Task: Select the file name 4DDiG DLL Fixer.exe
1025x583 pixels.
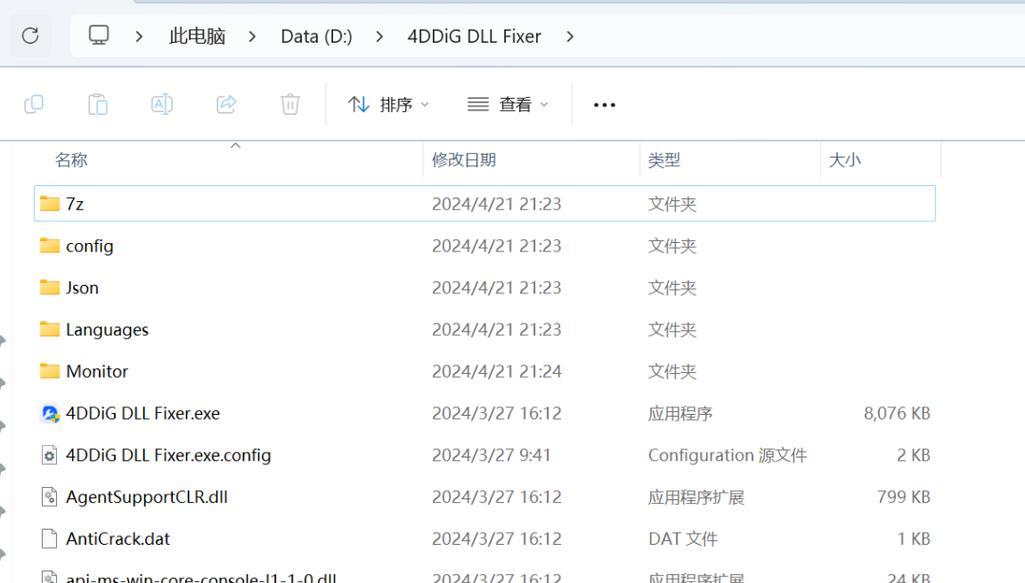Action: [143, 413]
